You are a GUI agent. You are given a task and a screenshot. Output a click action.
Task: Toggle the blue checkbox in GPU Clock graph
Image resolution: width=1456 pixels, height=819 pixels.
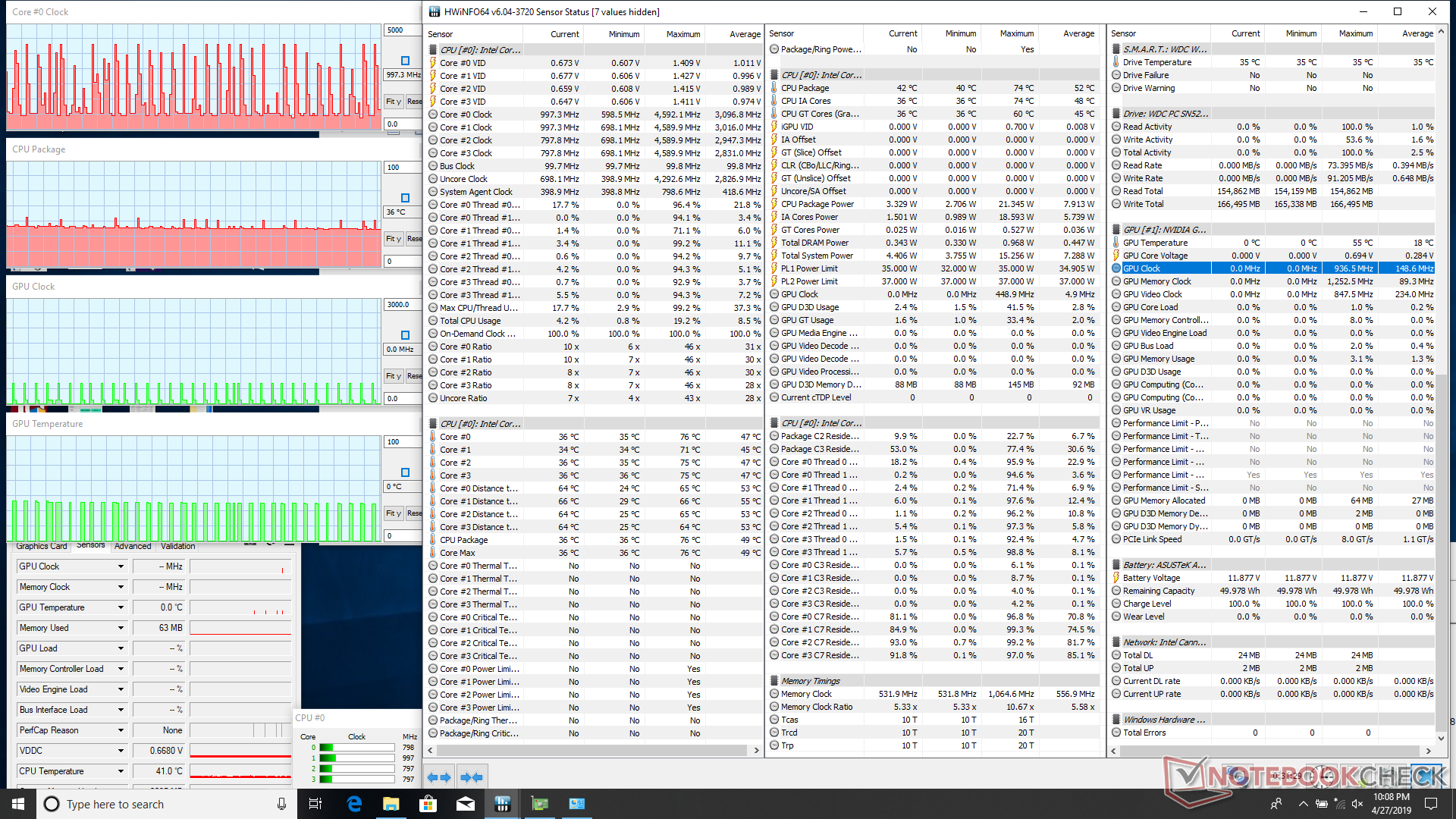pyautogui.click(x=405, y=335)
